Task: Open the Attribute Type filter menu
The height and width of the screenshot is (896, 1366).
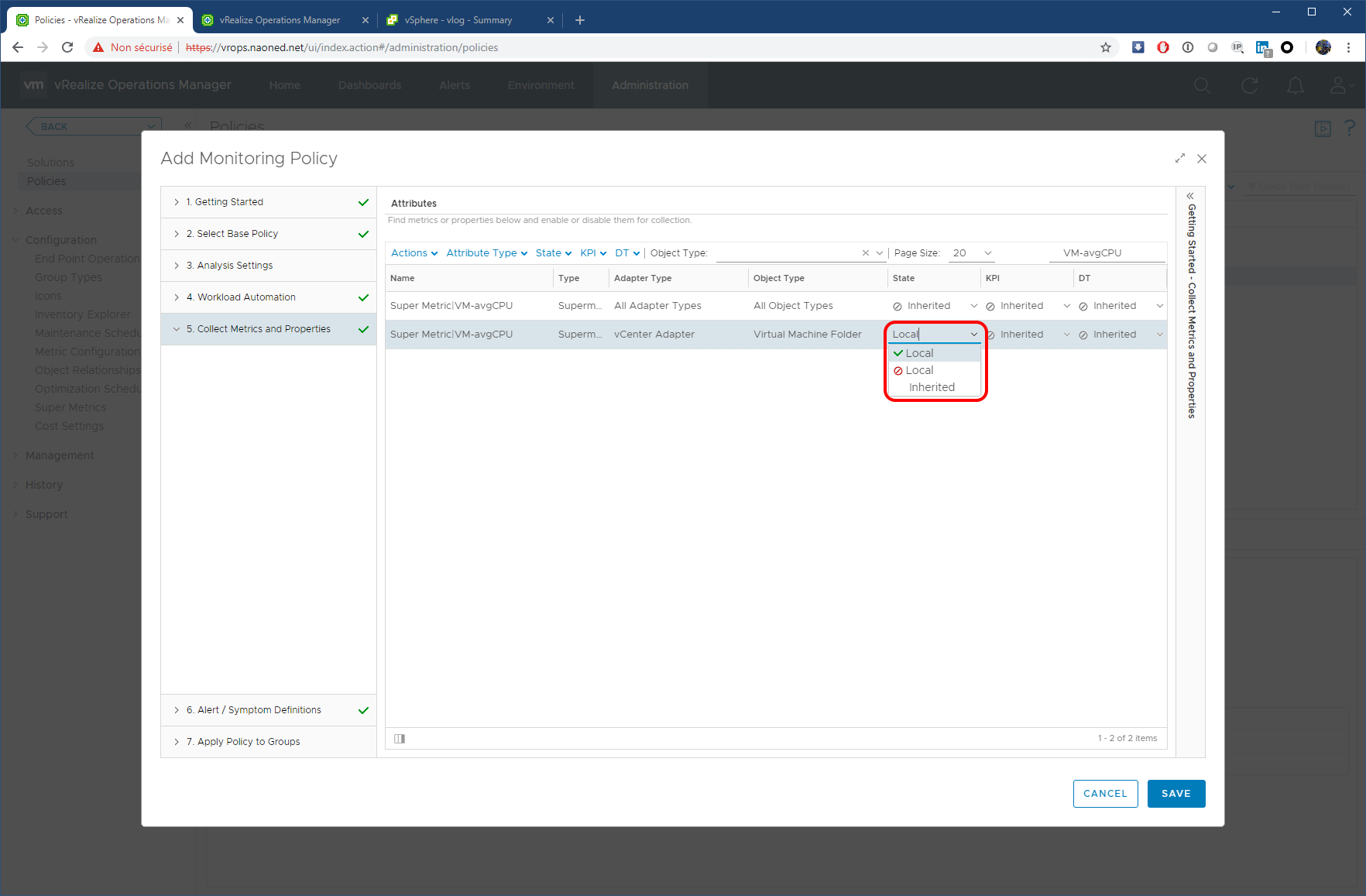Action: click(486, 253)
